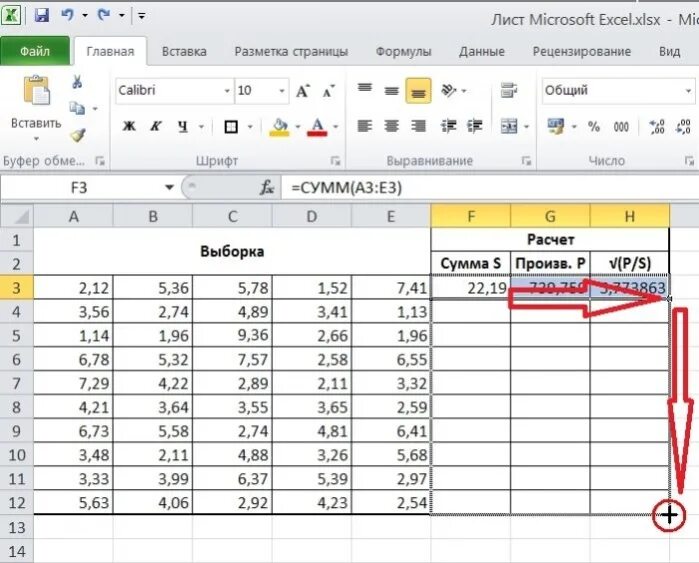The width and height of the screenshot is (699, 563).
Task: Center cell text horizontally
Action: coord(391,127)
